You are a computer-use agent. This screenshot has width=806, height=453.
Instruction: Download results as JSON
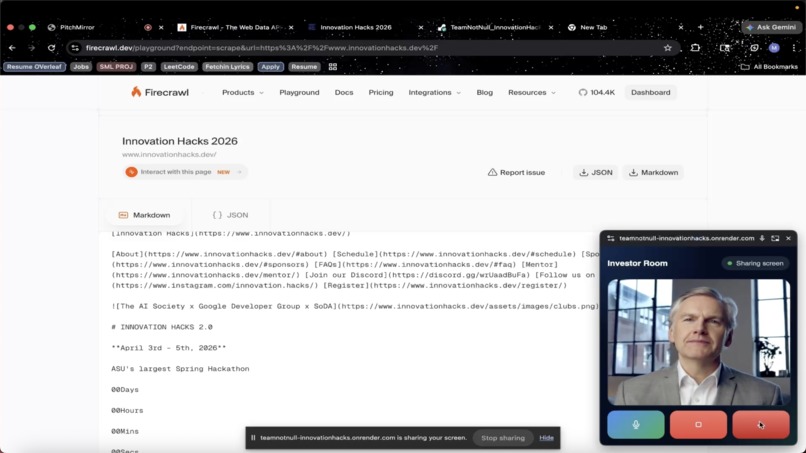[595, 172]
